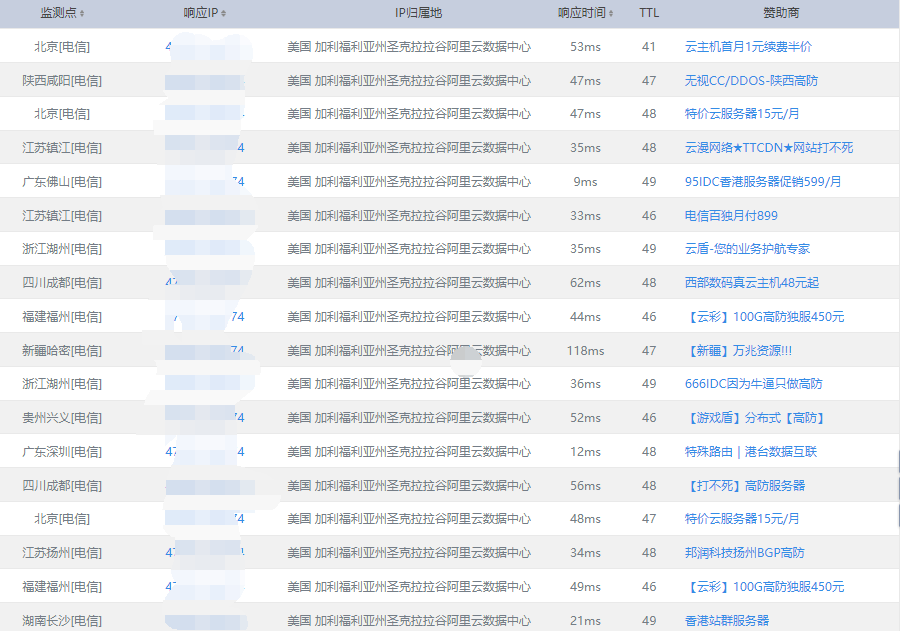Open the 云主机首月1元续费半价 sponsor link

point(748,47)
